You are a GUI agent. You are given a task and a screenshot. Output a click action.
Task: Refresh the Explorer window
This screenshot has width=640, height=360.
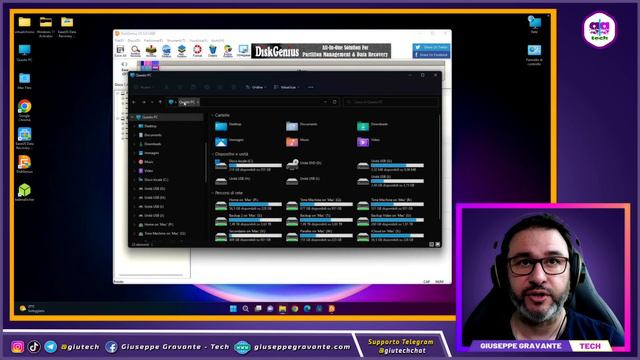coord(335,102)
